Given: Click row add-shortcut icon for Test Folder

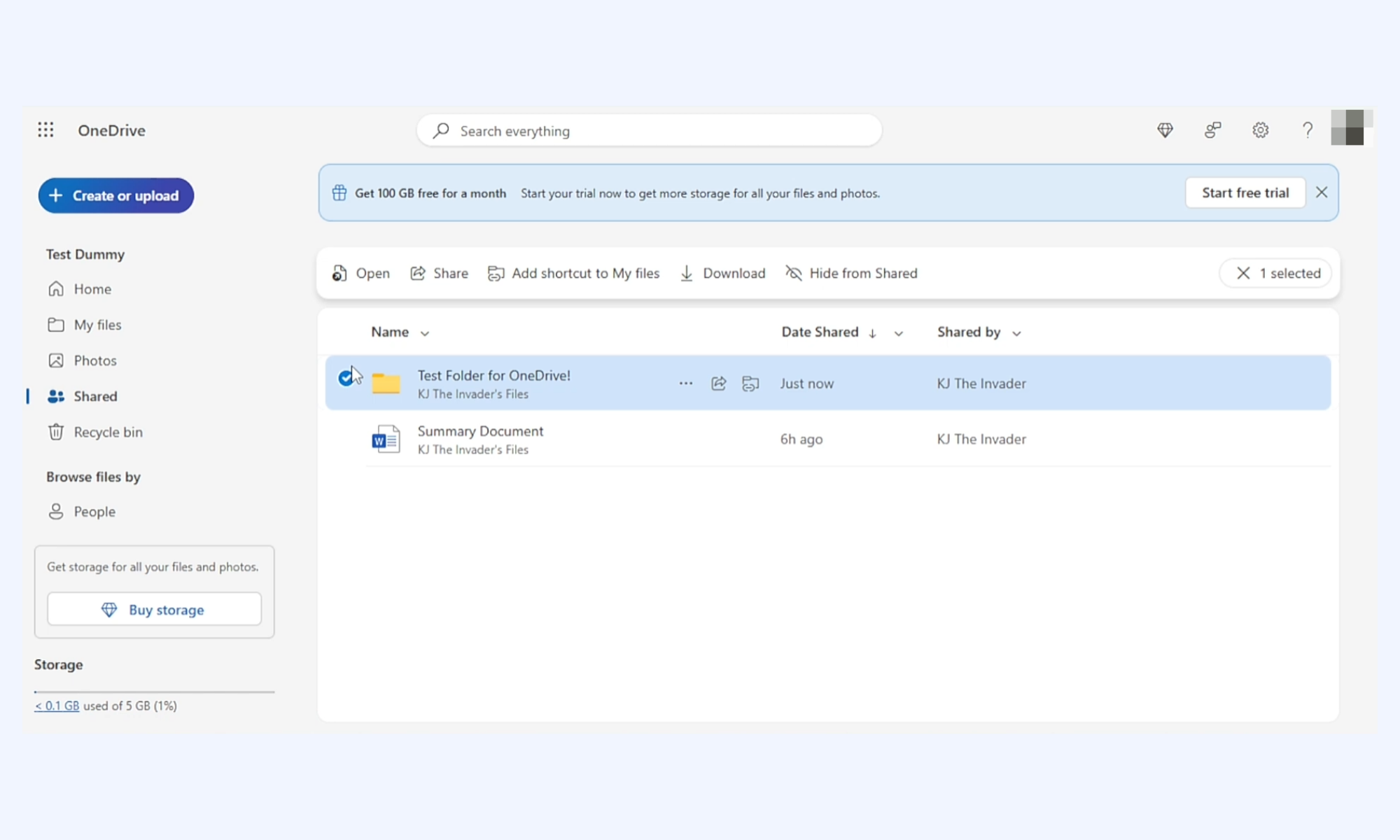Looking at the screenshot, I should (750, 383).
